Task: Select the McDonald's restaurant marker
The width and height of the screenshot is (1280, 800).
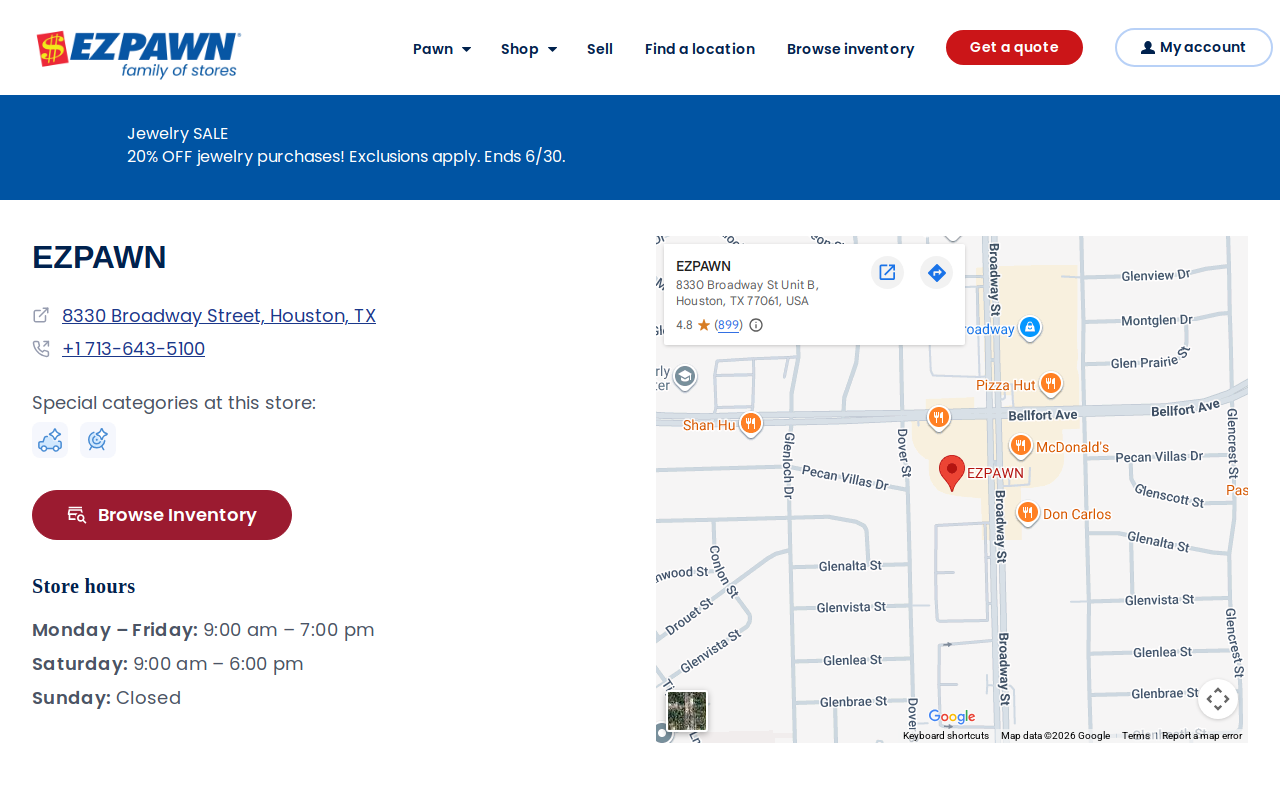Action: pos(1020,446)
